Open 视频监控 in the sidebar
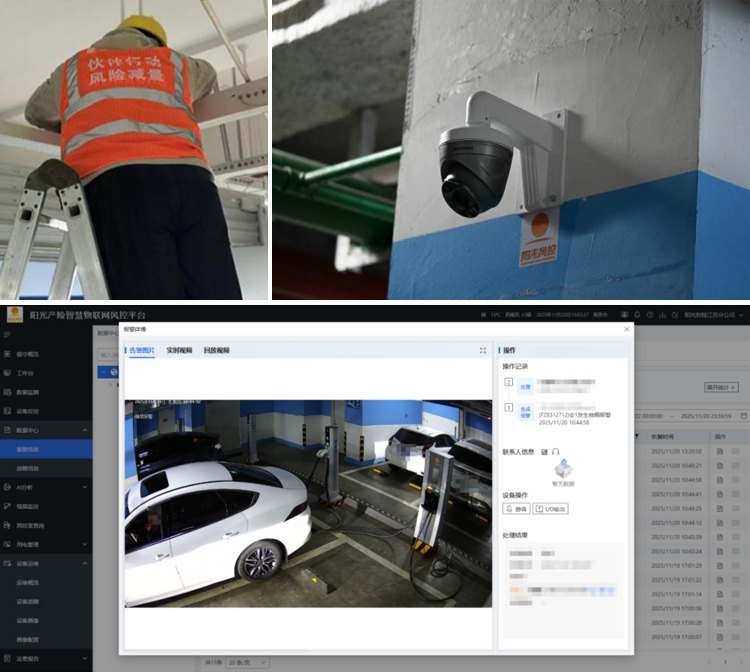Viewport: 750px width, 672px height. (29, 506)
